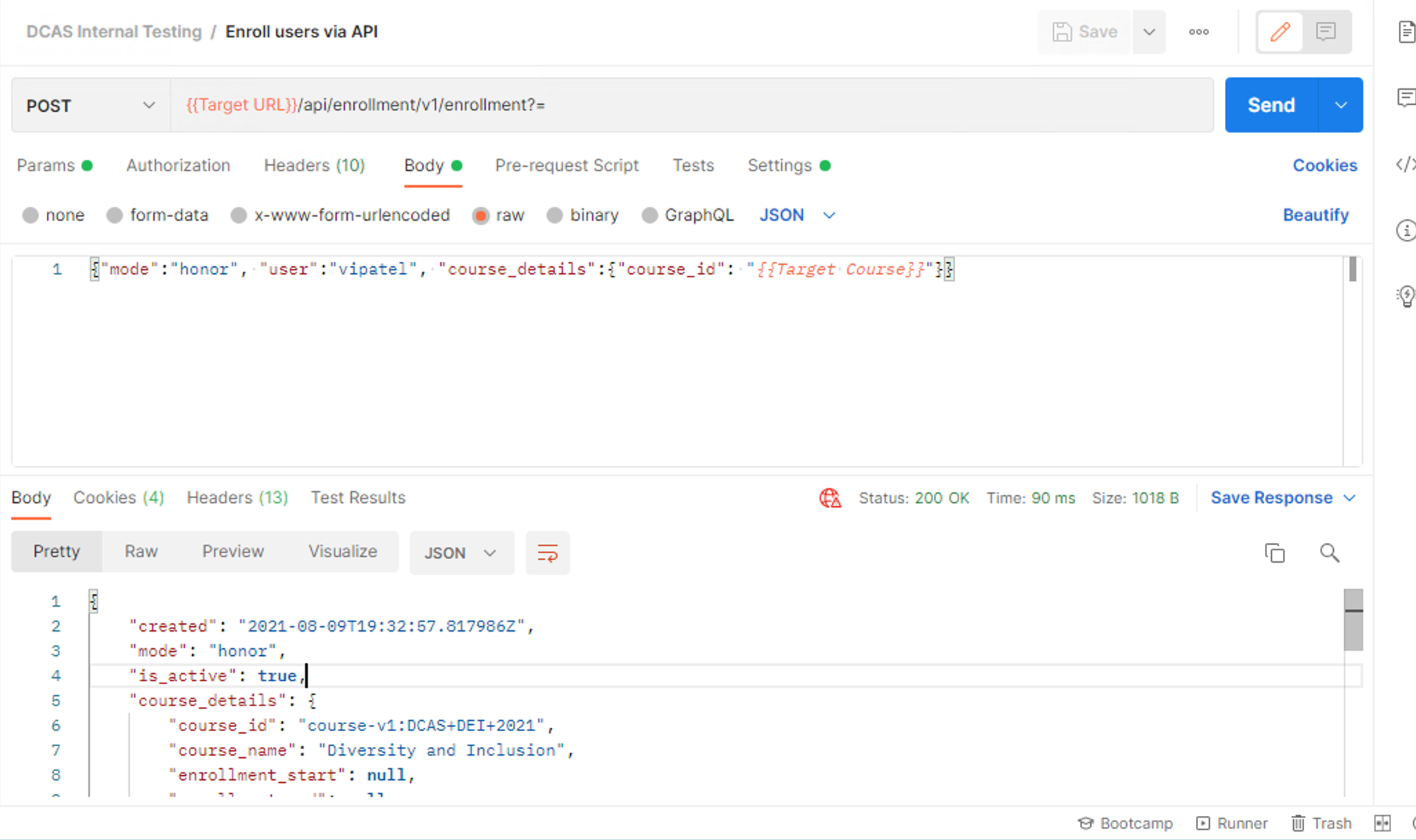Open documentation icon in right sidebar

pyautogui.click(x=1406, y=32)
